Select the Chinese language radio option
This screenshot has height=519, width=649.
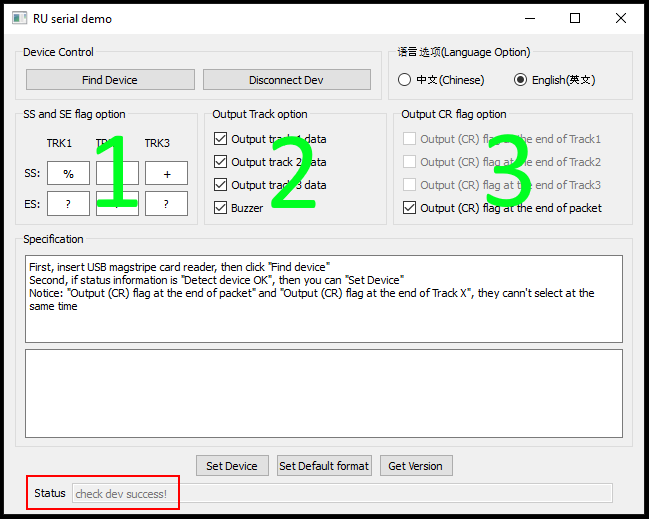[405, 80]
